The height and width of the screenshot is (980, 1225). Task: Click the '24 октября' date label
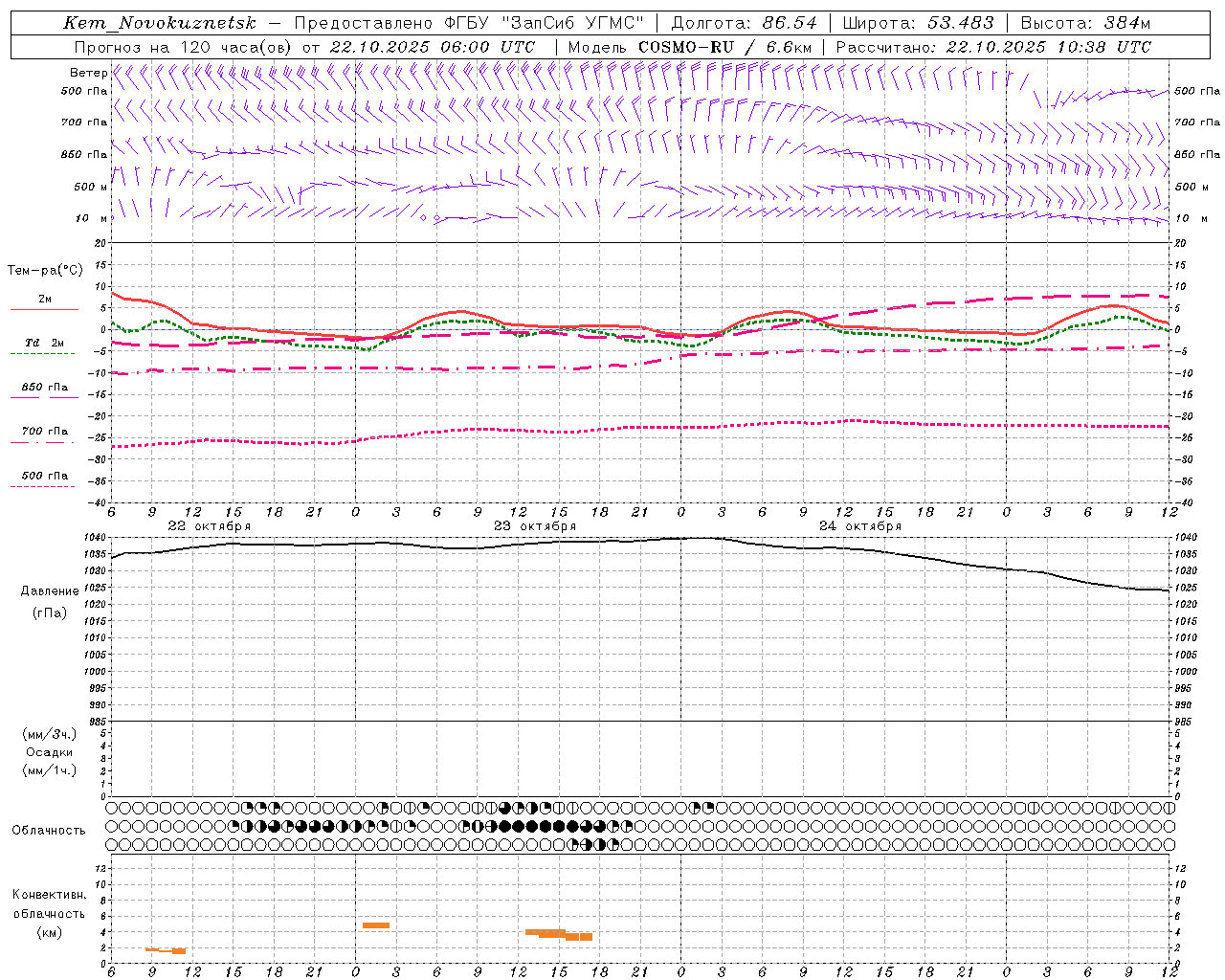click(x=860, y=526)
